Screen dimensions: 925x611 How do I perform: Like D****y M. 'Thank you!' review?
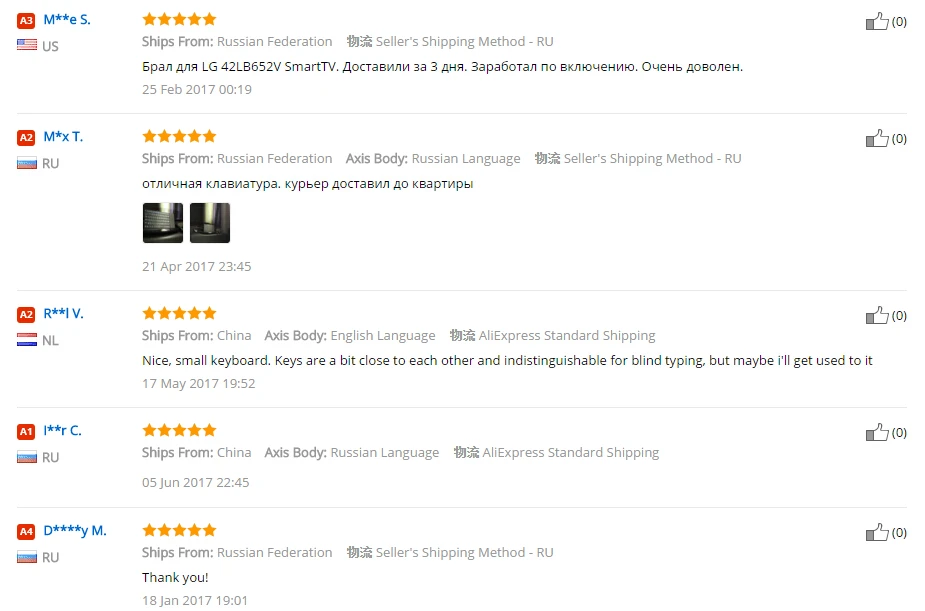[877, 532]
